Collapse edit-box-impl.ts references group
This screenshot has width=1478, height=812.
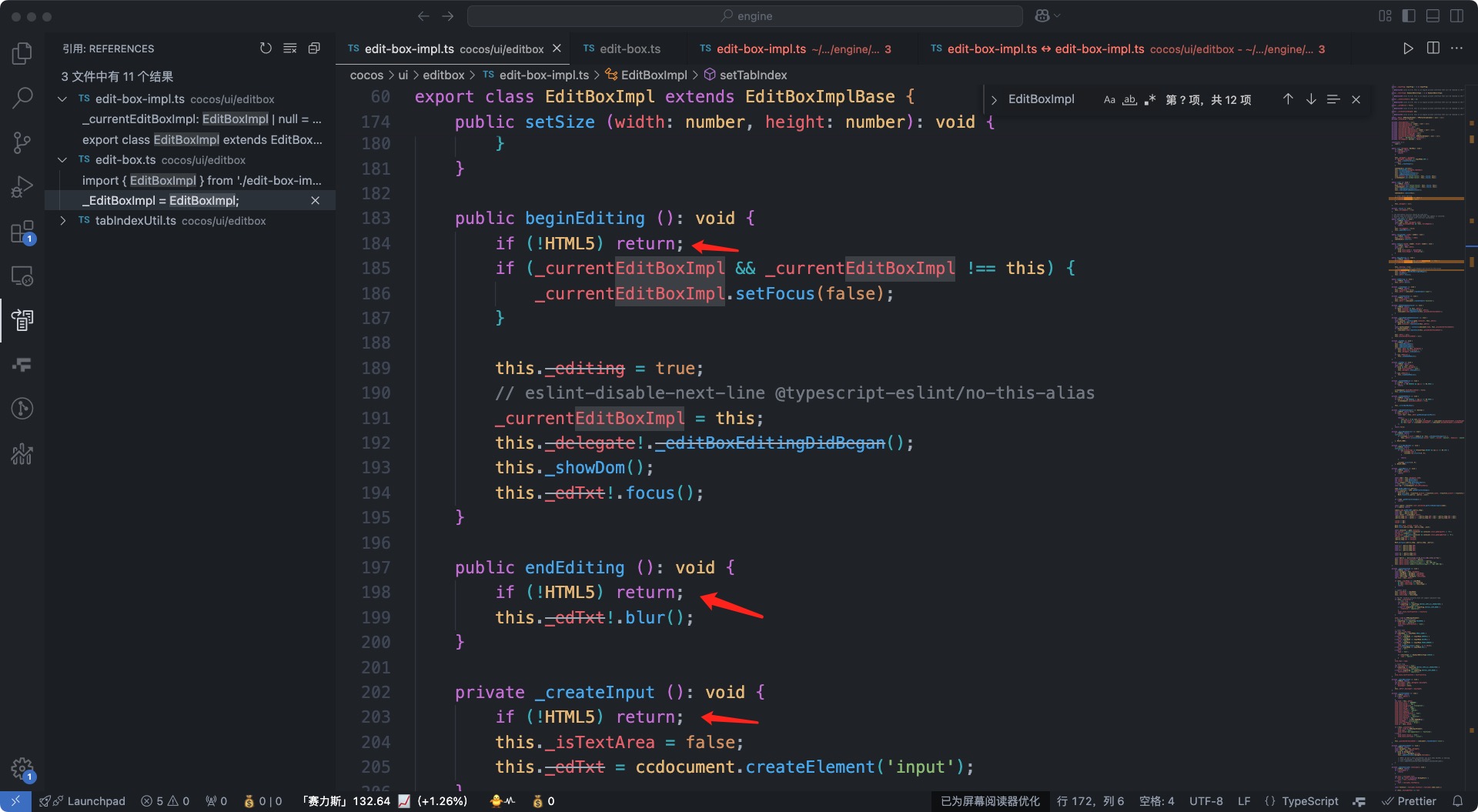tap(62, 99)
